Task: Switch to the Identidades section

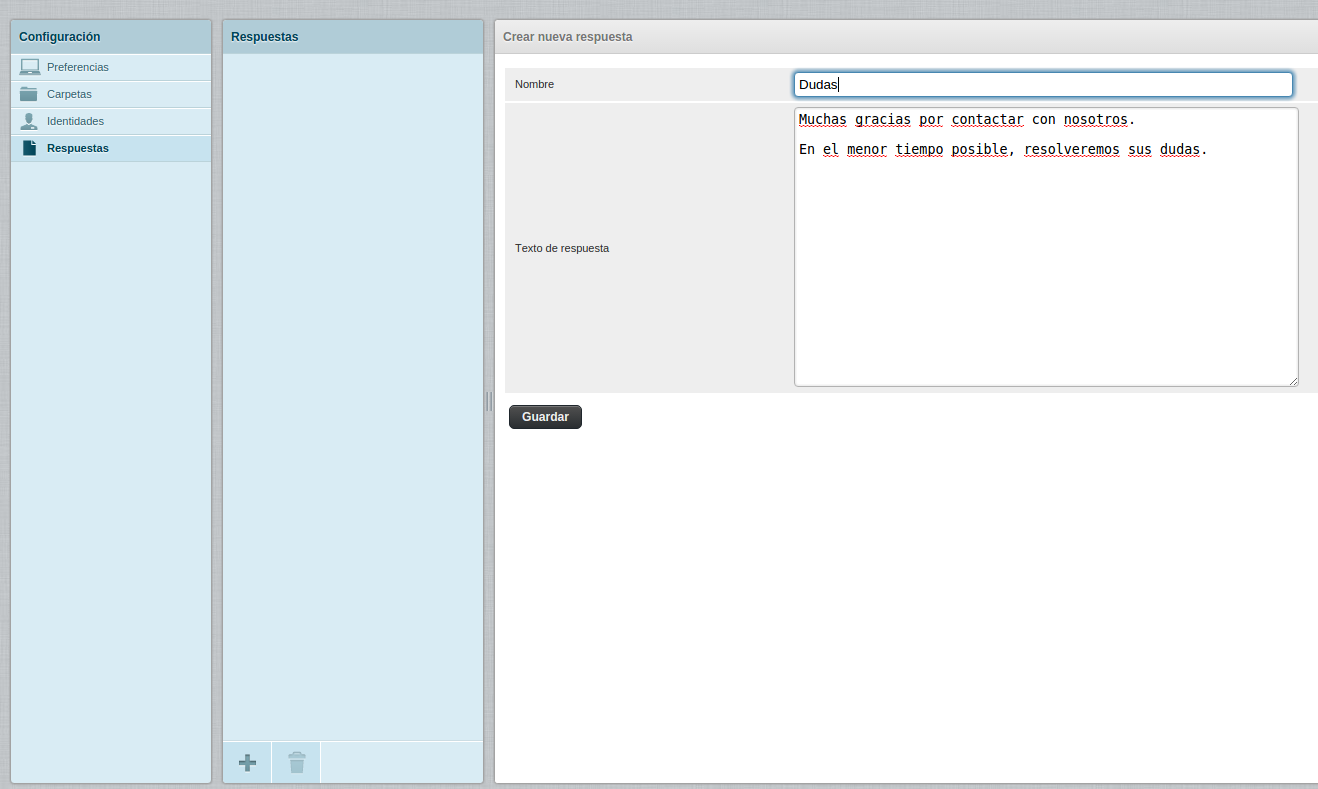Action: [75, 121]
